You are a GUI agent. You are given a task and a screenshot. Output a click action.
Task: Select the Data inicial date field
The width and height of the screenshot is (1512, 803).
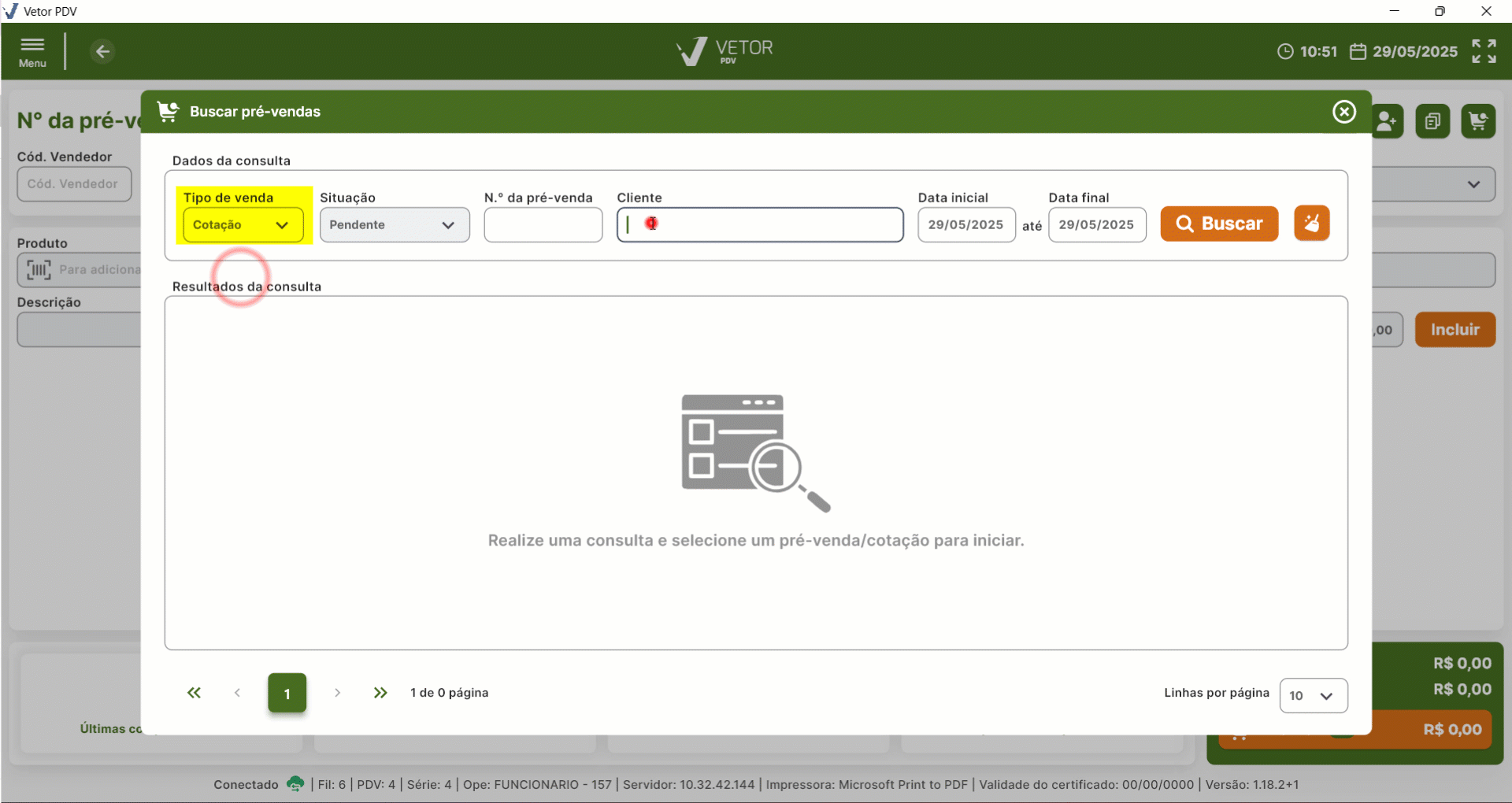click(x=966, y=225)
